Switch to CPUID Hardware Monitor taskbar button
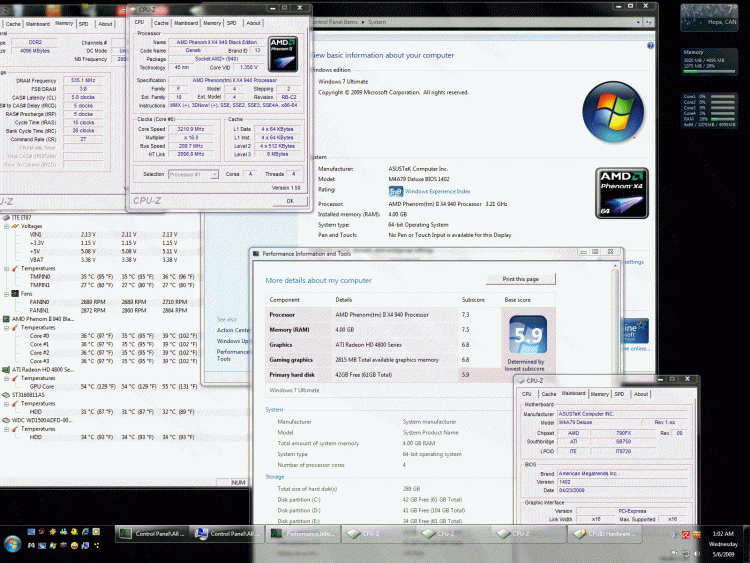This screenshot has width=750, height=563. 603,534
